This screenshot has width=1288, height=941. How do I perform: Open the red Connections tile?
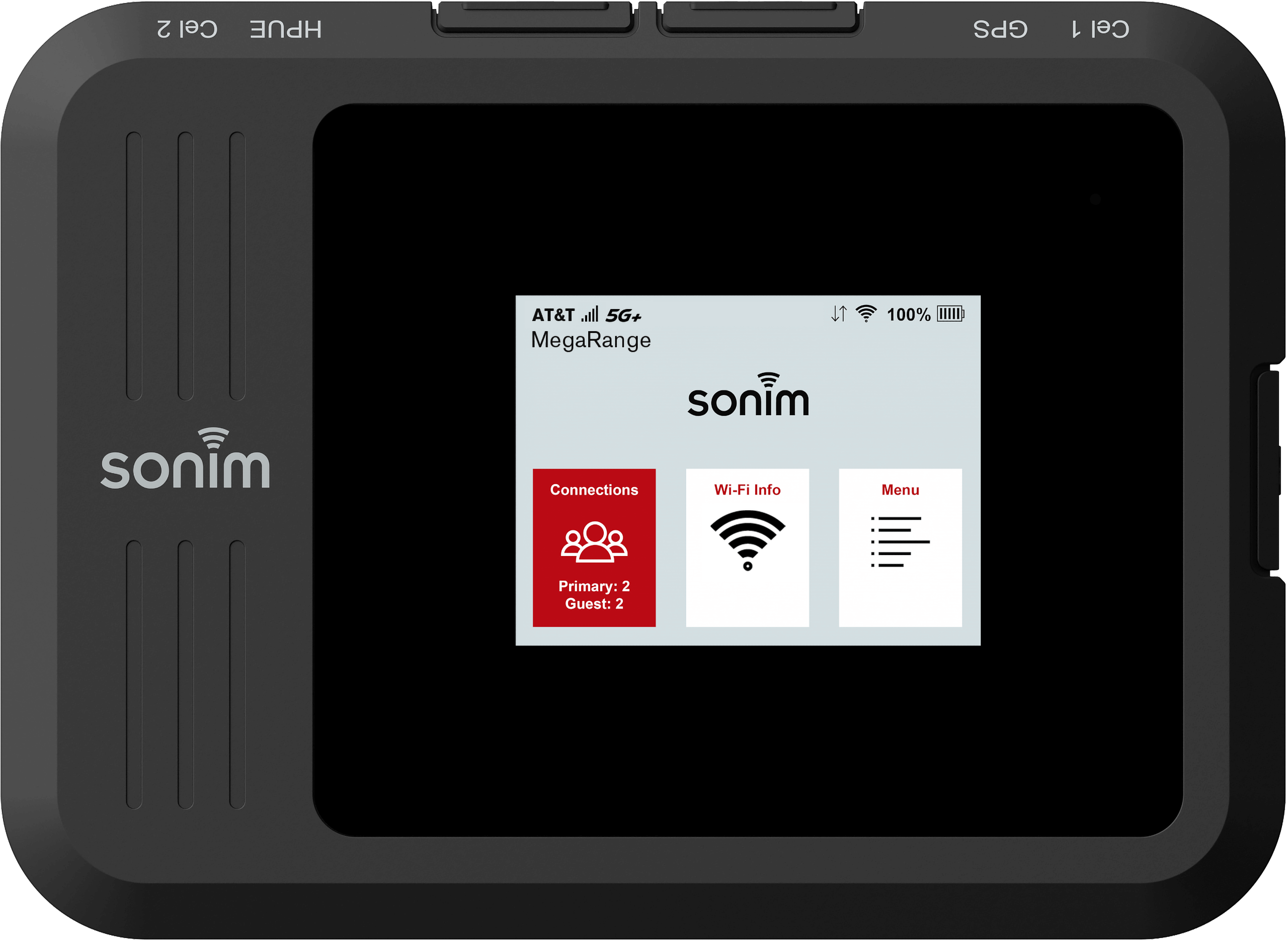(594, 547)
